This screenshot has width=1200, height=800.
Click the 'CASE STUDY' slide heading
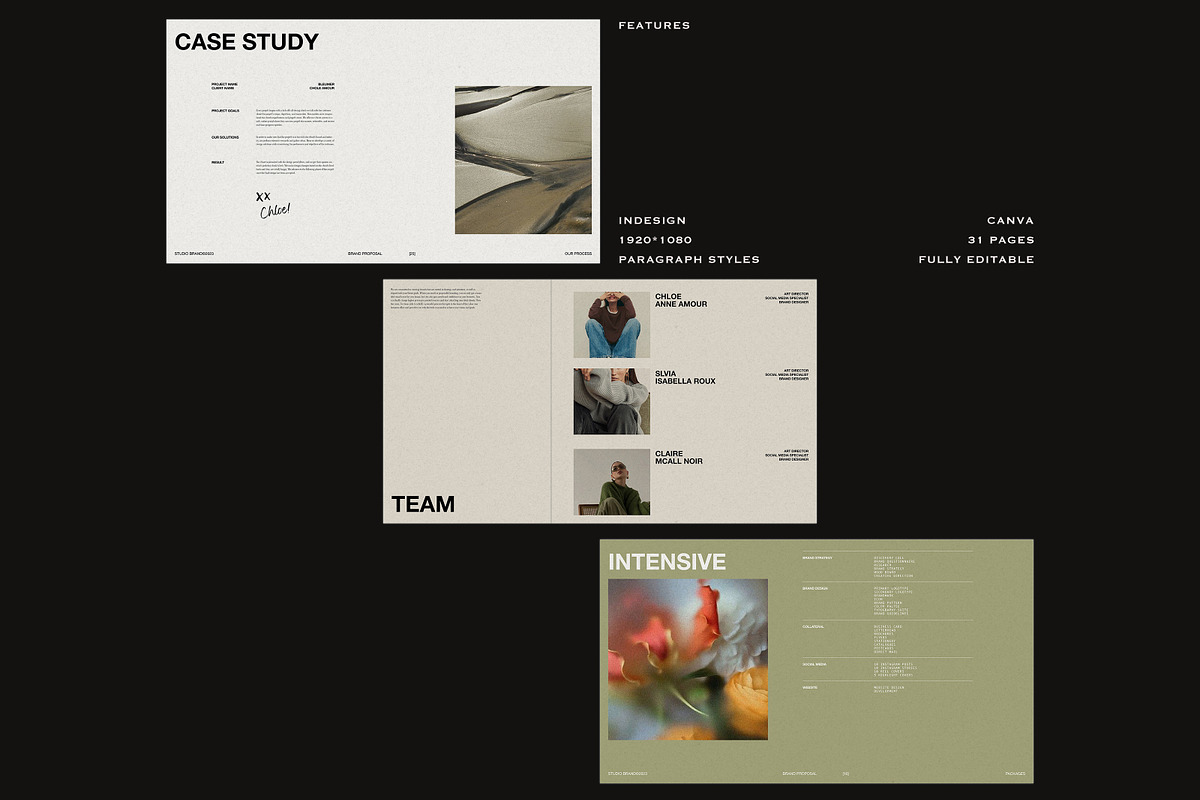pyautogui.click(x=246, y=42)
